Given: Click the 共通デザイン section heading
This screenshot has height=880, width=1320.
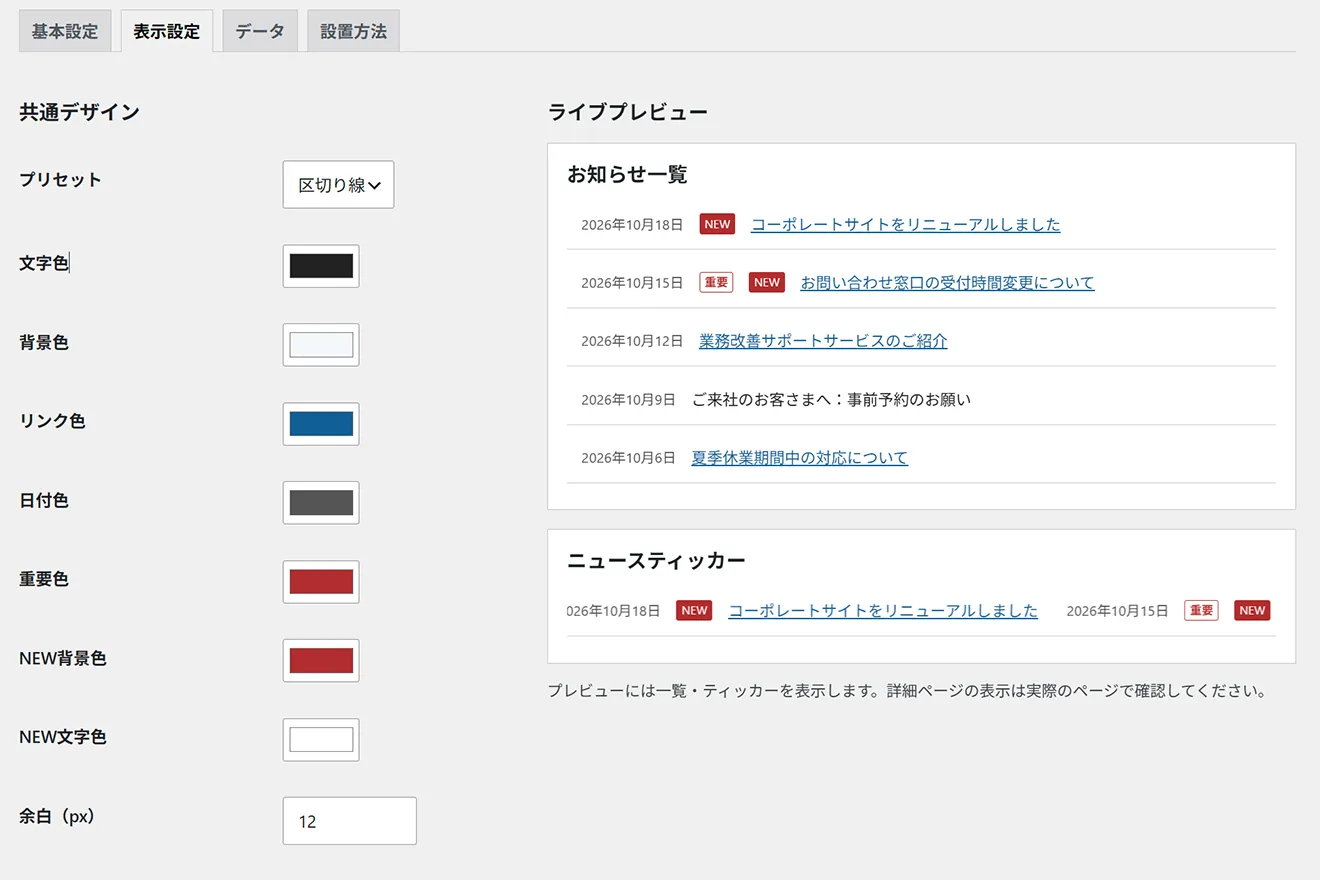Looking at the screenshot, I should (x=79, y=112).
